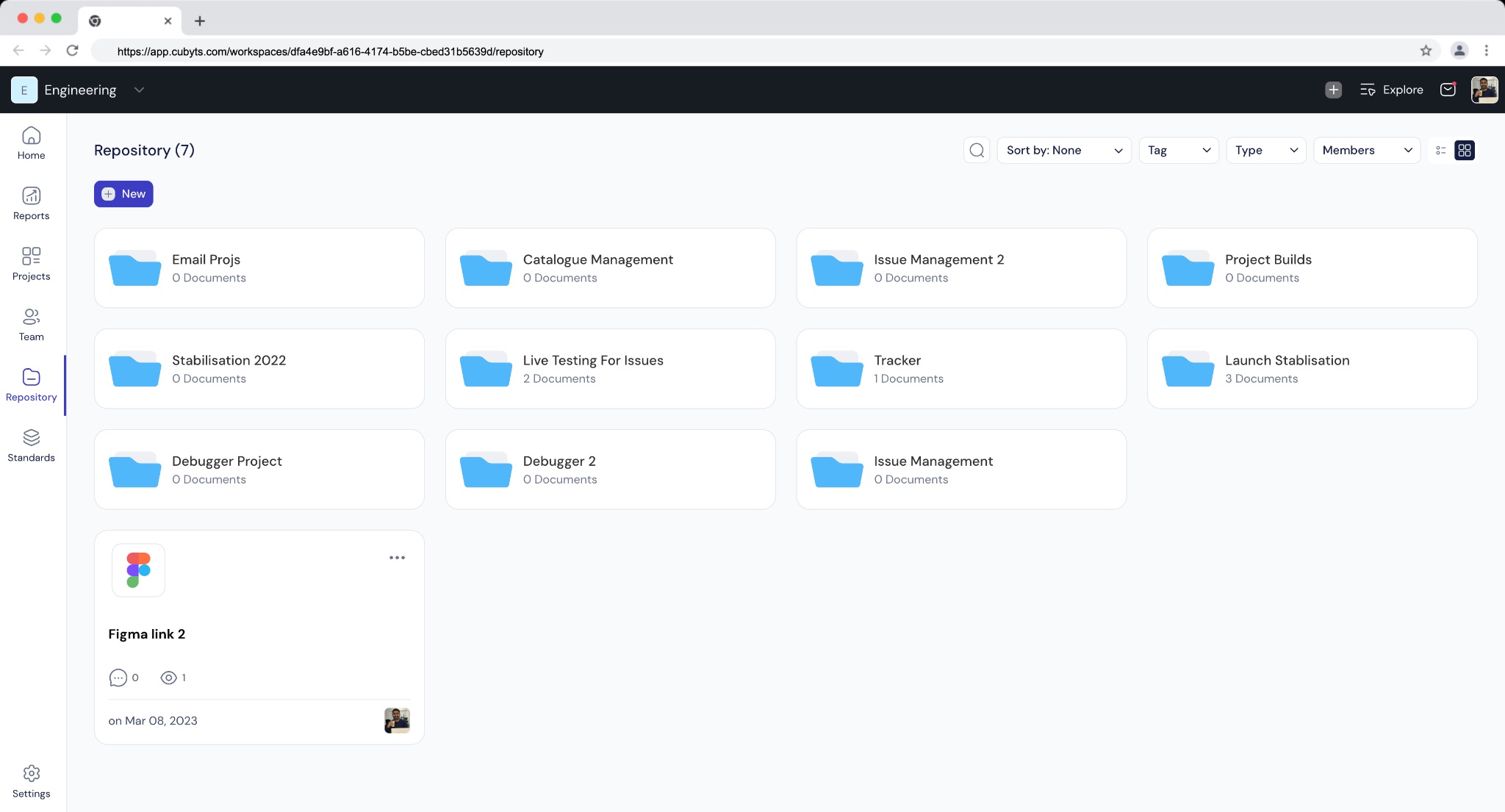1505x812 pixels.
Task: Click the views eye icon on Figma card
Action: click(x=168, y=678)
